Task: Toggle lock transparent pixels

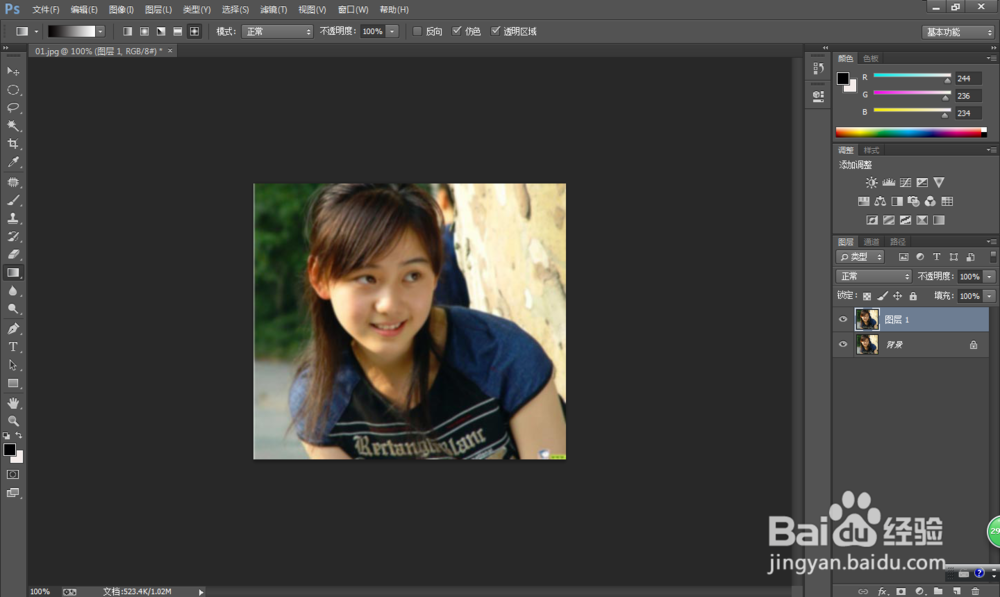Action: click(x=867, y=296)
